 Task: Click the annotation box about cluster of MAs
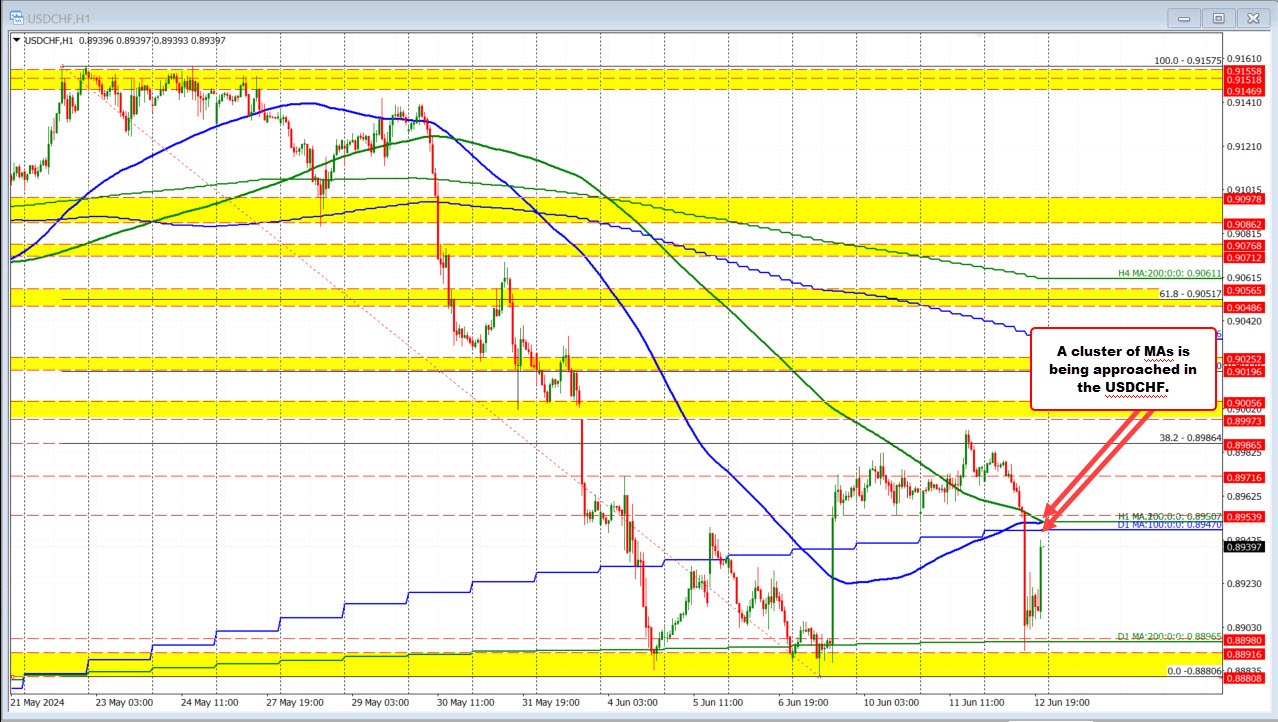(1122, 369)
